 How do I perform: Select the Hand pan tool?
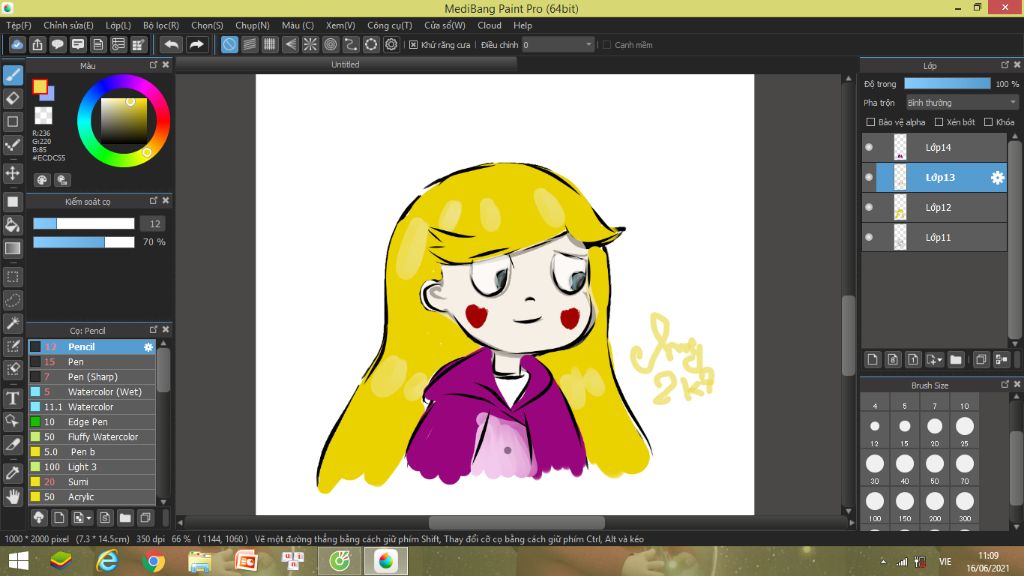(x=13, y=496)
